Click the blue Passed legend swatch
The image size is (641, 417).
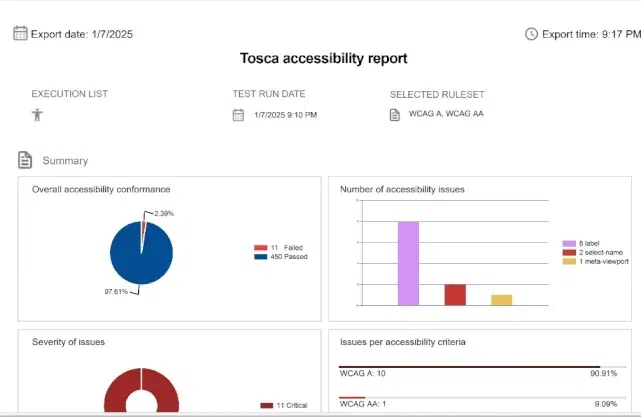point(261,257)
